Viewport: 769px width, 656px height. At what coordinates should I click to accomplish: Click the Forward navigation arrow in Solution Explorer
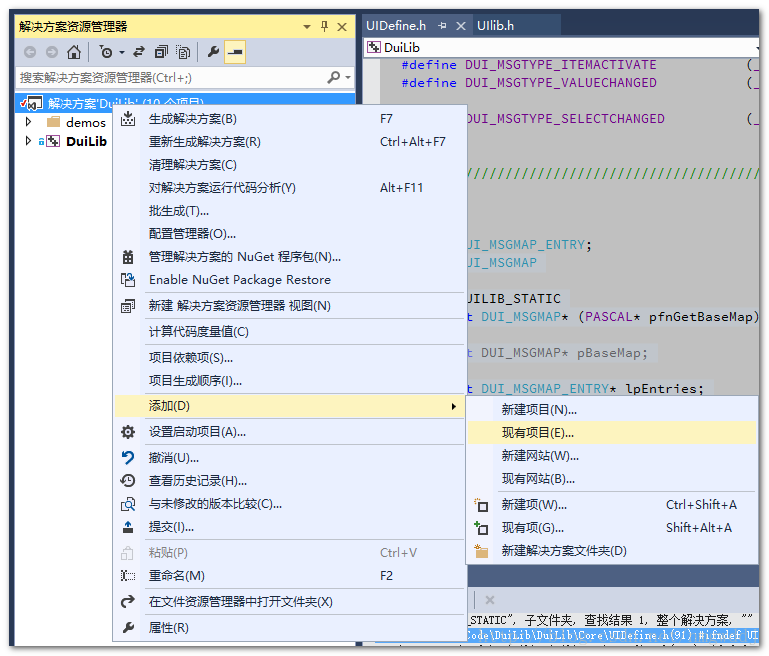tap(51, 52)
